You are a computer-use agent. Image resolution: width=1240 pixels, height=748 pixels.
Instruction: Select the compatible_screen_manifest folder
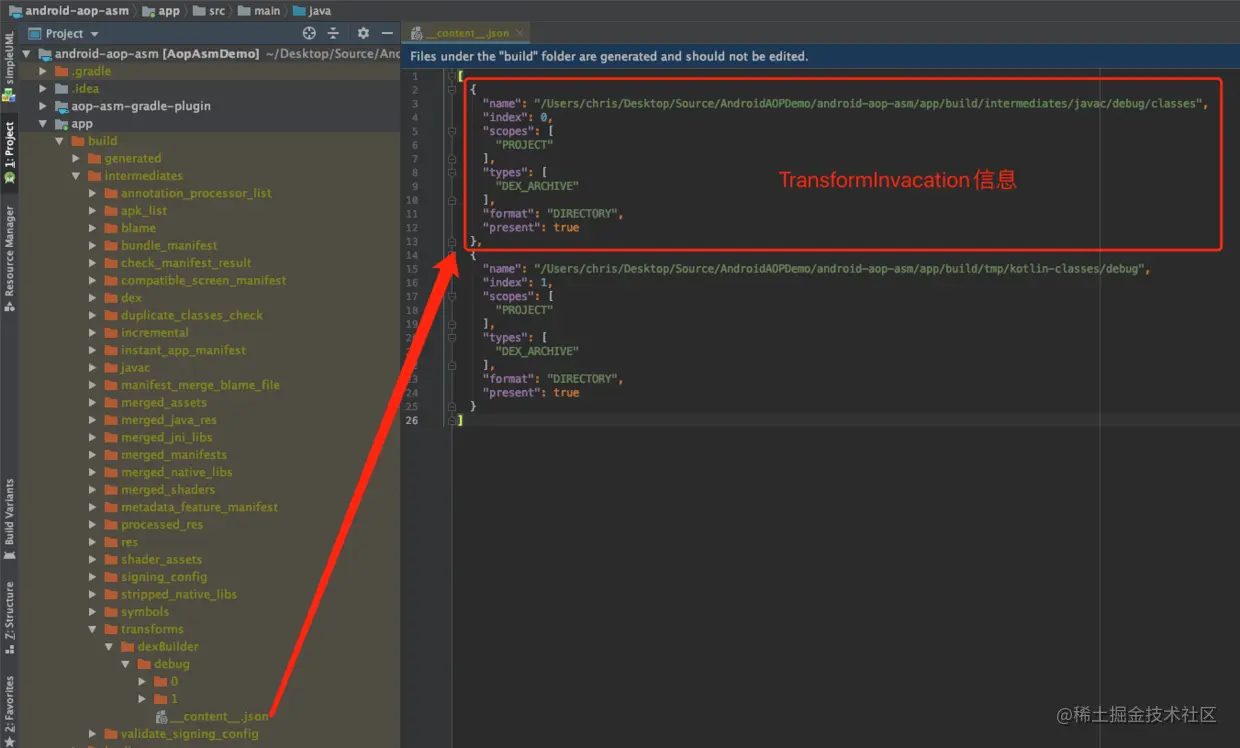(194, 280)
